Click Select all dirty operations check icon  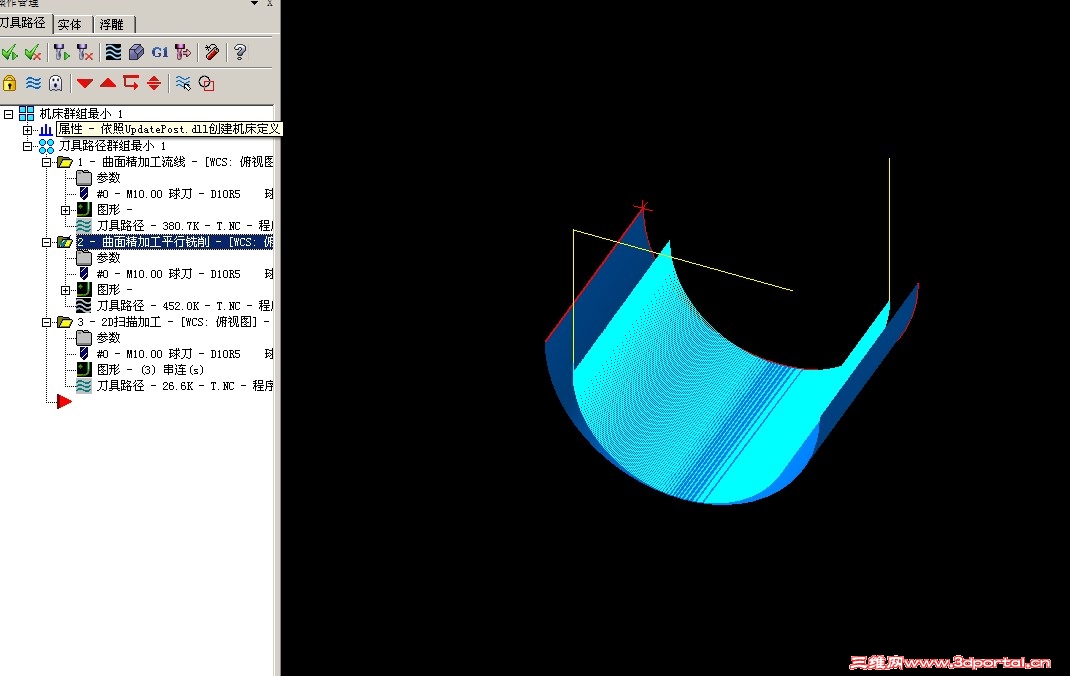[33, 52]
